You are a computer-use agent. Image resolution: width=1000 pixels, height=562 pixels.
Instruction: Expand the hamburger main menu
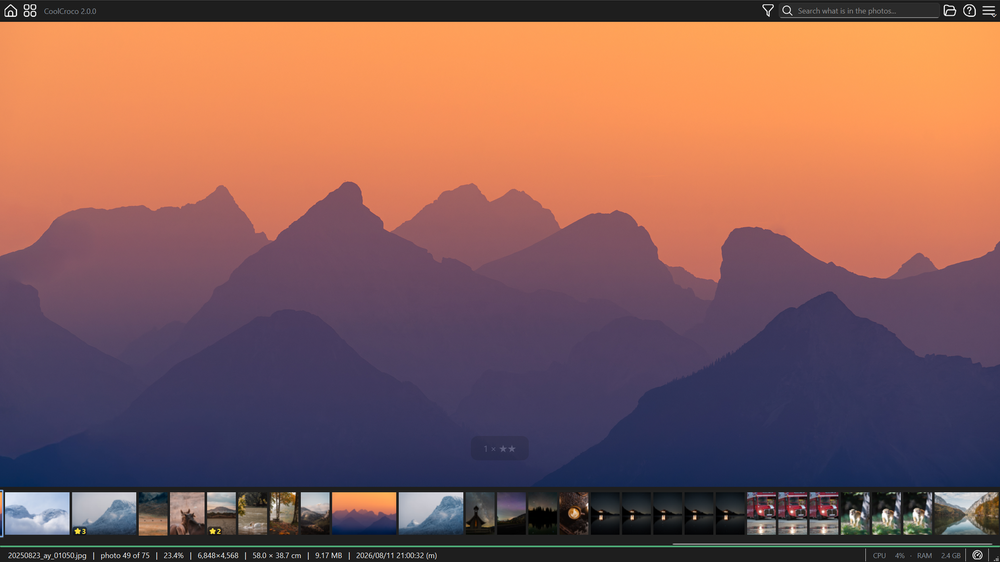[x=989, y=11]
